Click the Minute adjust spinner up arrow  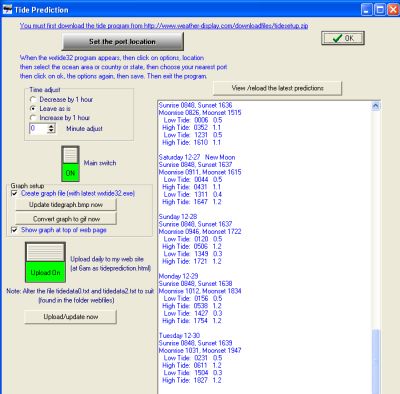[51, 126]
